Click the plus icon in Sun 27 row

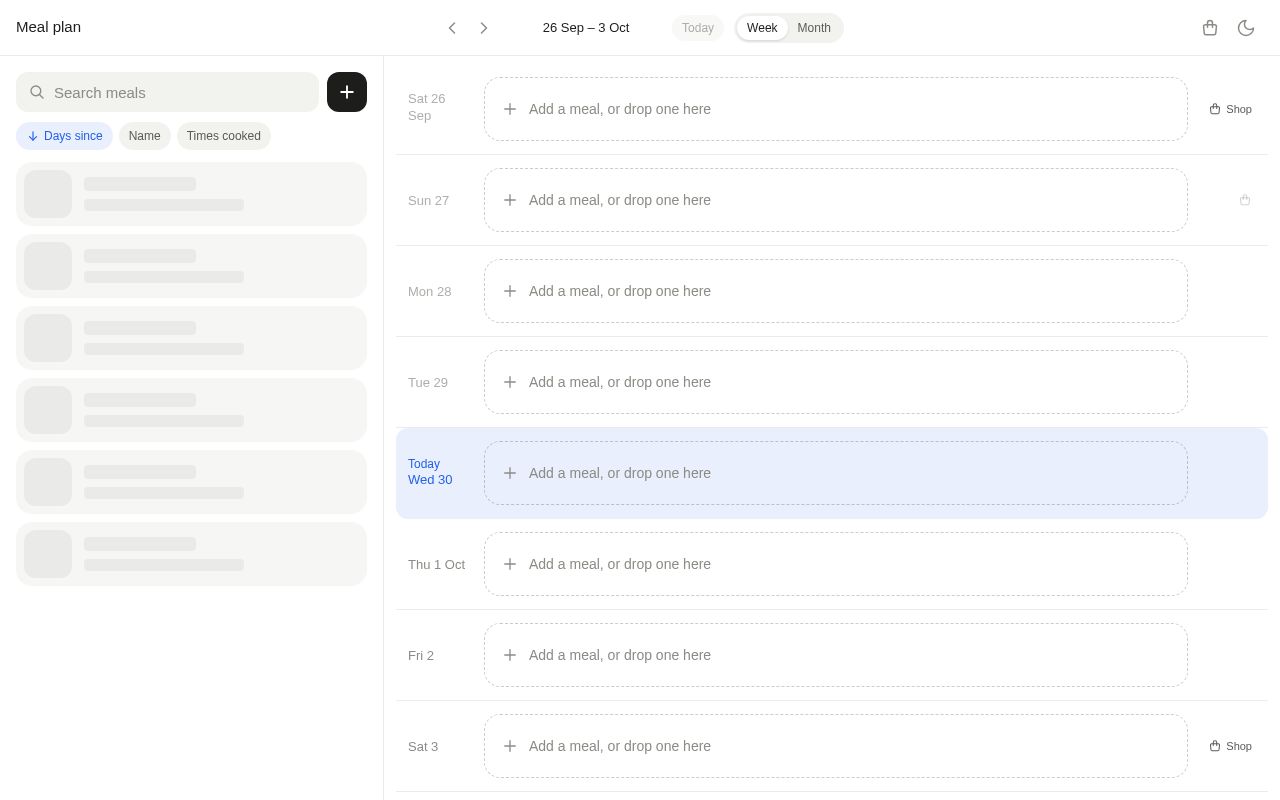[x=510, y=200]
